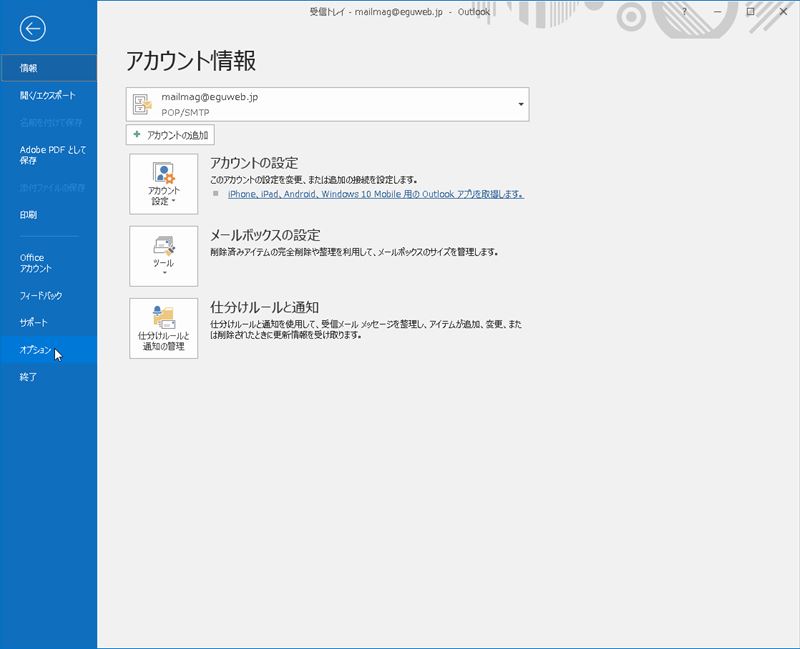This screenshot has height=649, width=800.
Task: Click the plus icon on アカウントの追加
Action: pos(137,135)
